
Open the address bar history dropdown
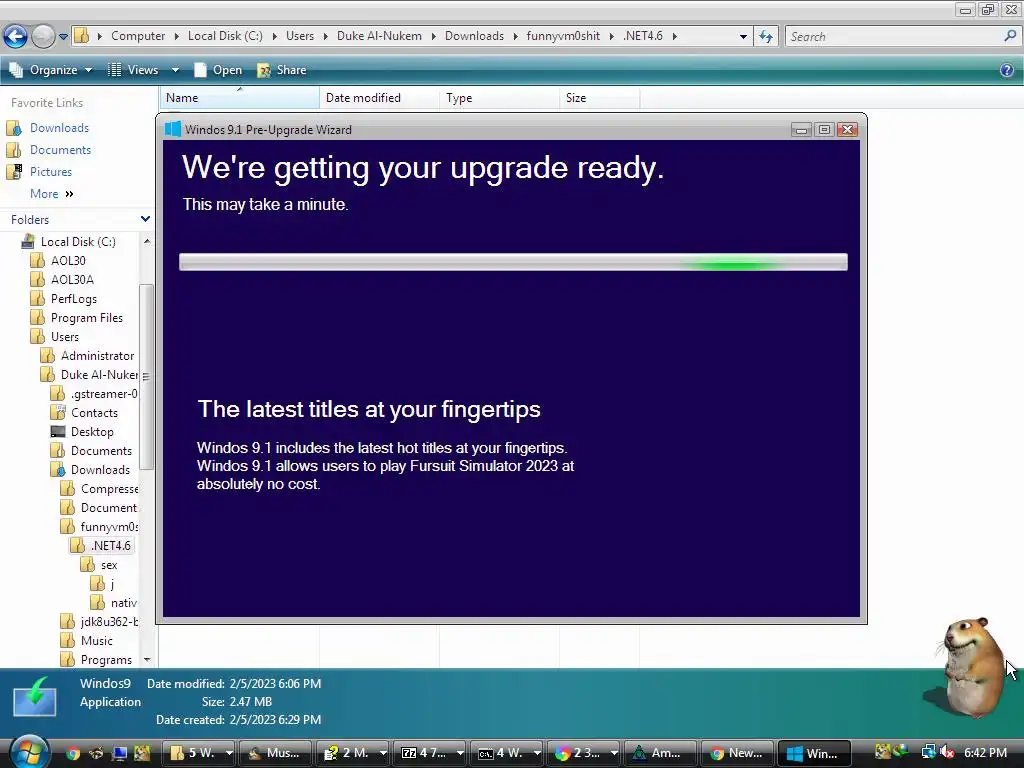743,37
